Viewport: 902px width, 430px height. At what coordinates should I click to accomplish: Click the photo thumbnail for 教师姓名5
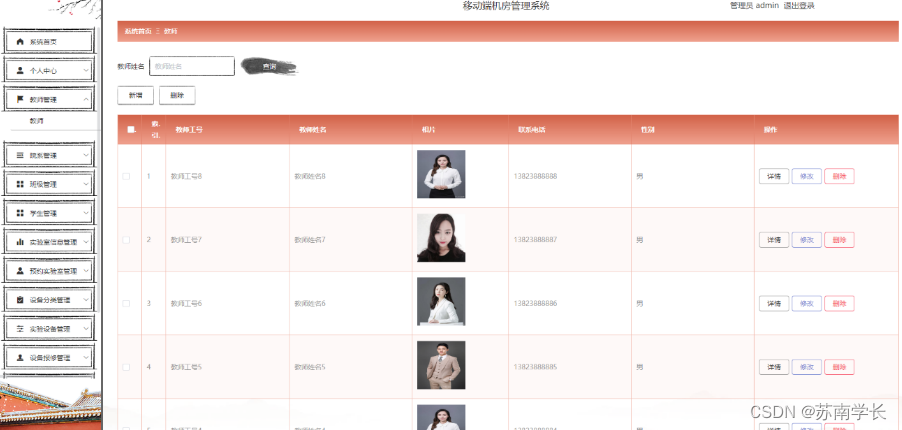click(441, 365)
